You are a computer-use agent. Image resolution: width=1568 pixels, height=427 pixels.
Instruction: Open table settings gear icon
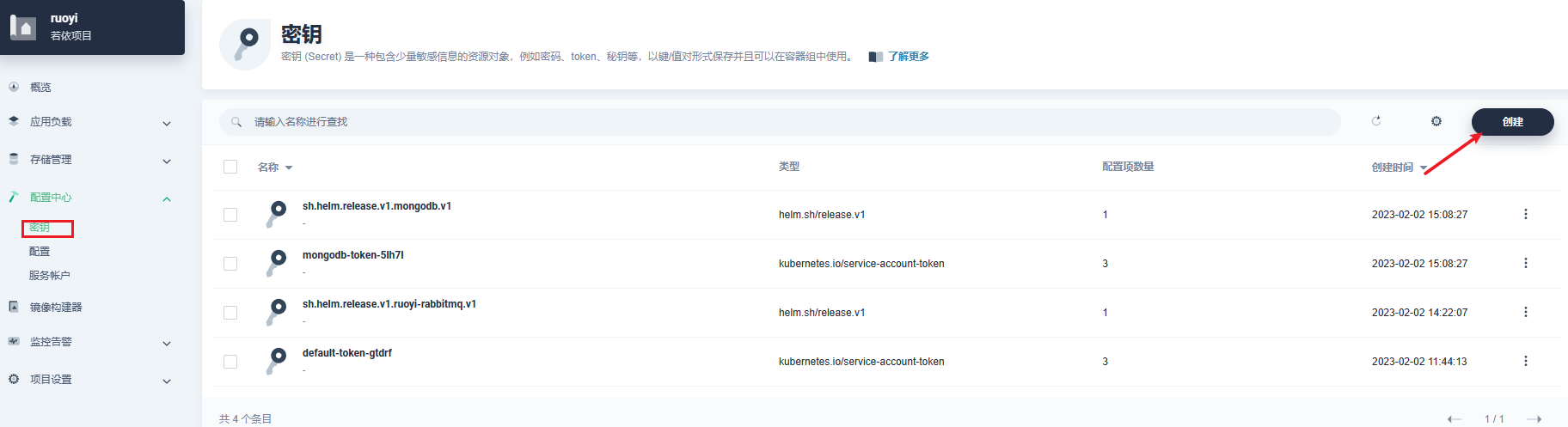pos(1436,121)
